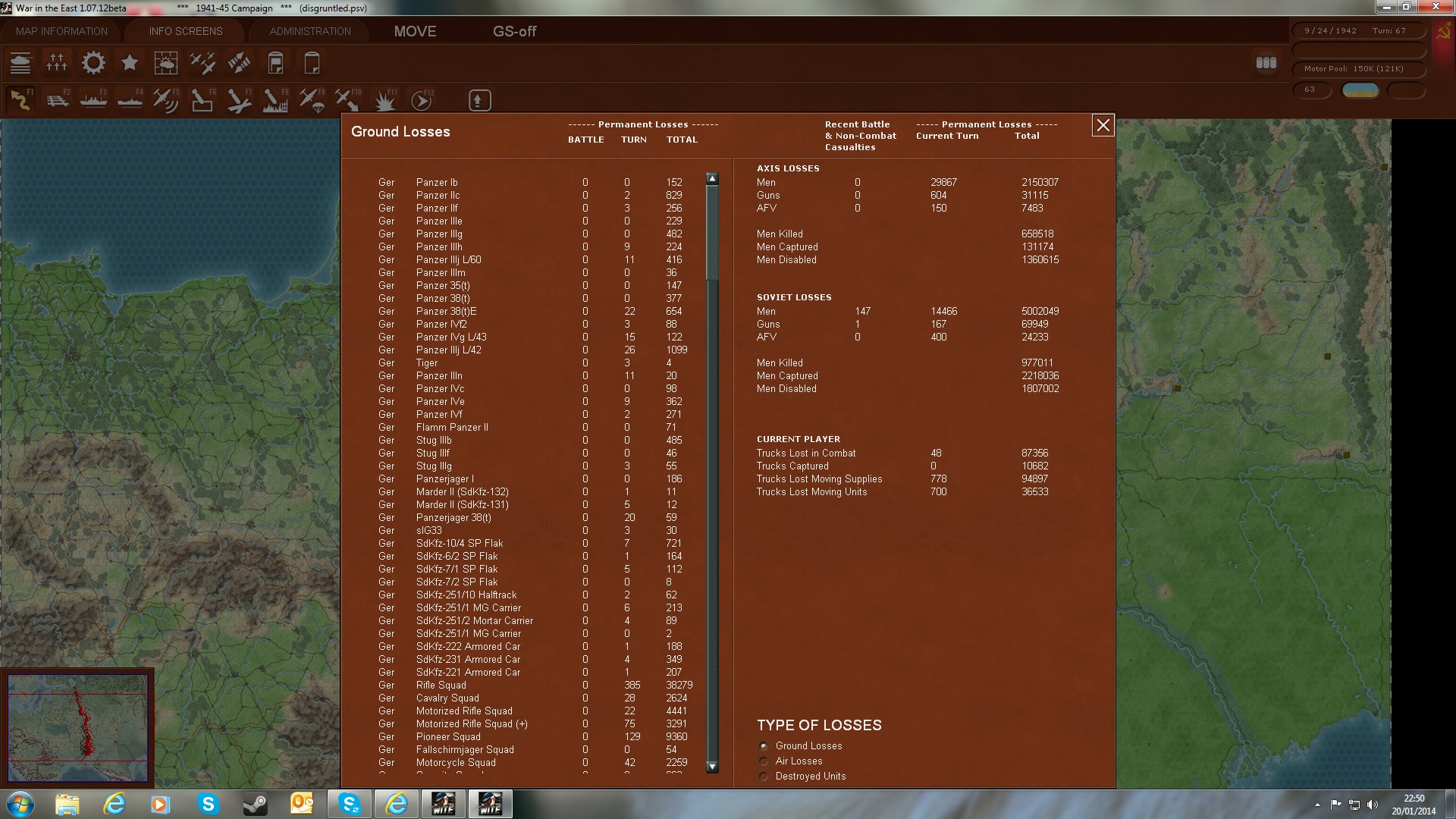Viewport: 1456px width, 819px height.
Task: Open Windows Media Player from the taskbar
Action: pos(161,804)
